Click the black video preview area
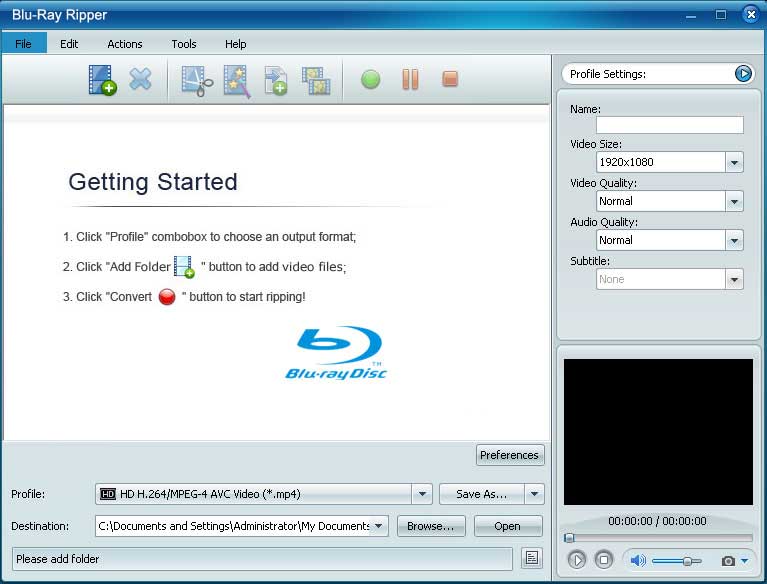This screenshot has width=767, height=584. [658, 432]
